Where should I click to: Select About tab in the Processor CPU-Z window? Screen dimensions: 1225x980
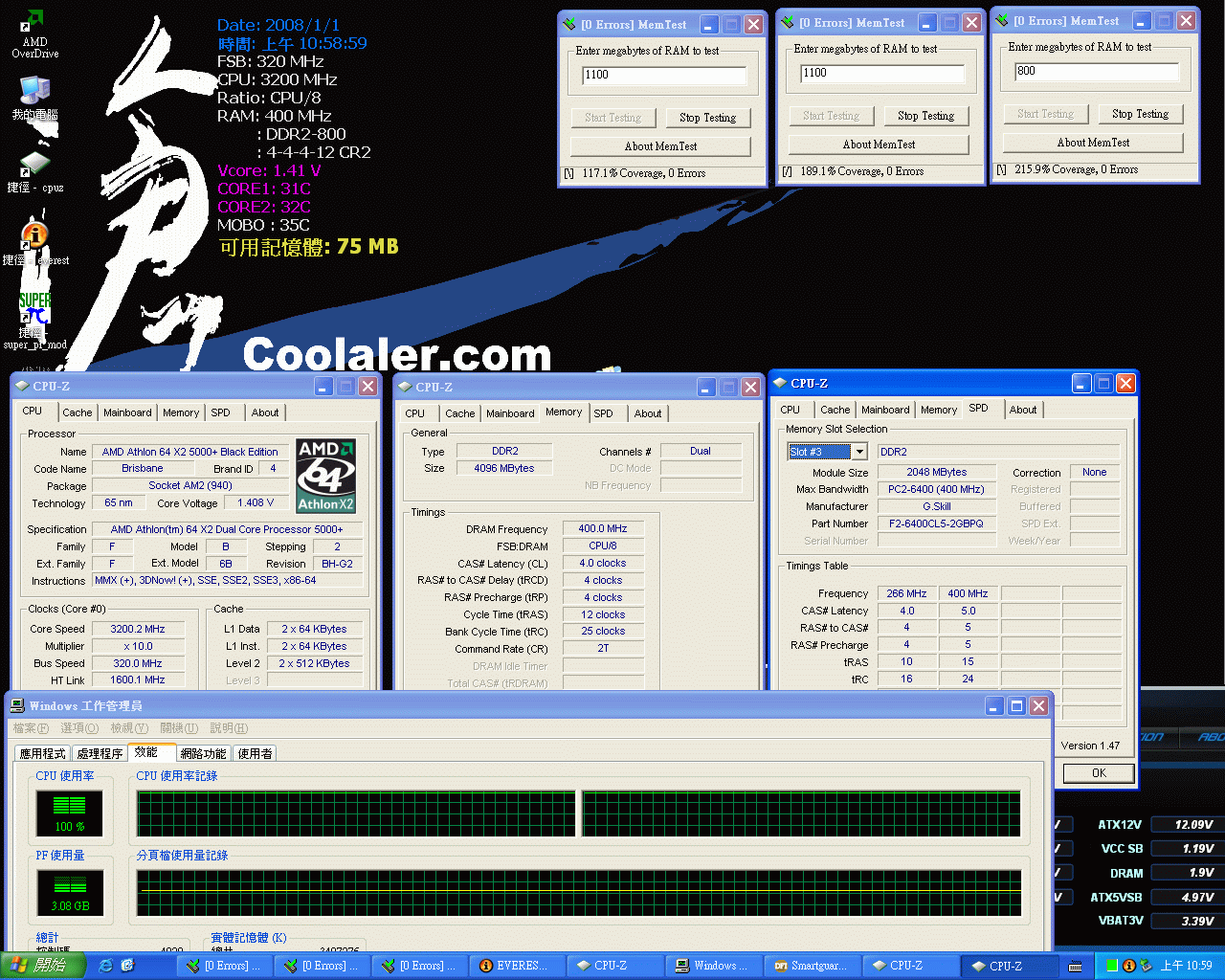pyautogui.click(x=265, y=412)
